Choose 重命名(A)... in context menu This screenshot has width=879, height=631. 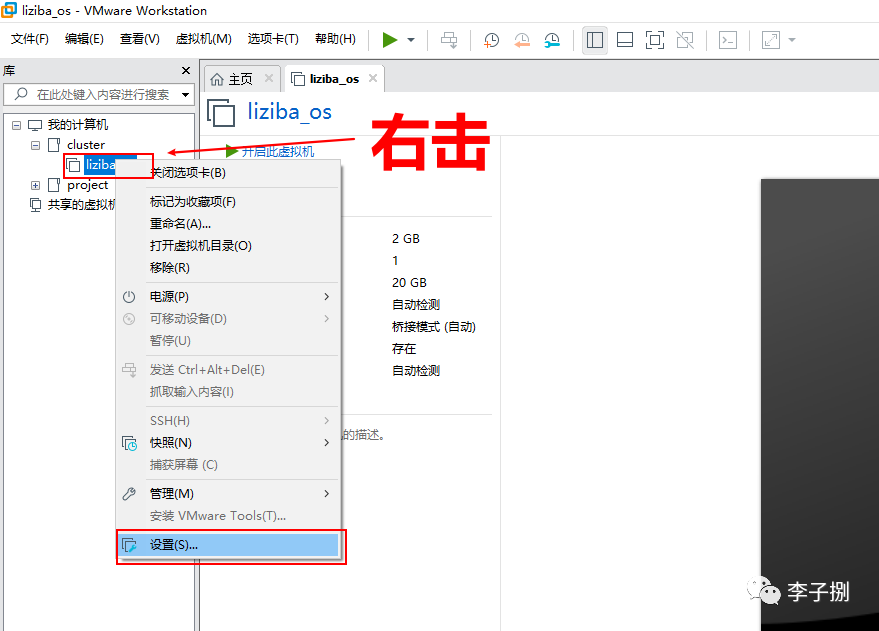click(x=228, y=224)
